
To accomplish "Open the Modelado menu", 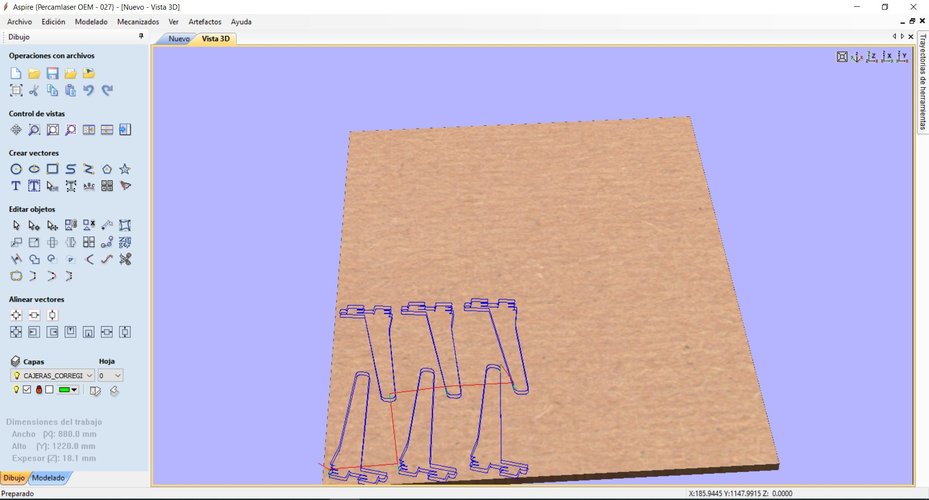I will pos(91,22).
